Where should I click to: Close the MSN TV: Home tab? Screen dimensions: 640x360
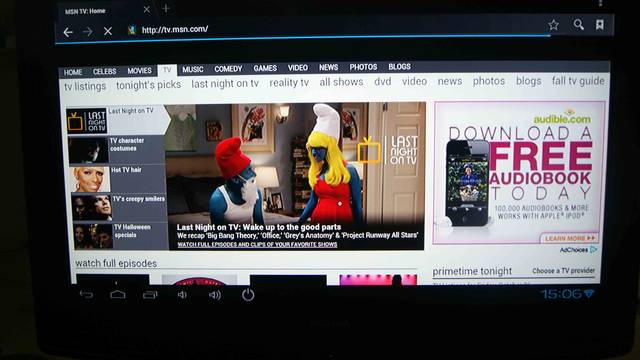tap(147, 9)
